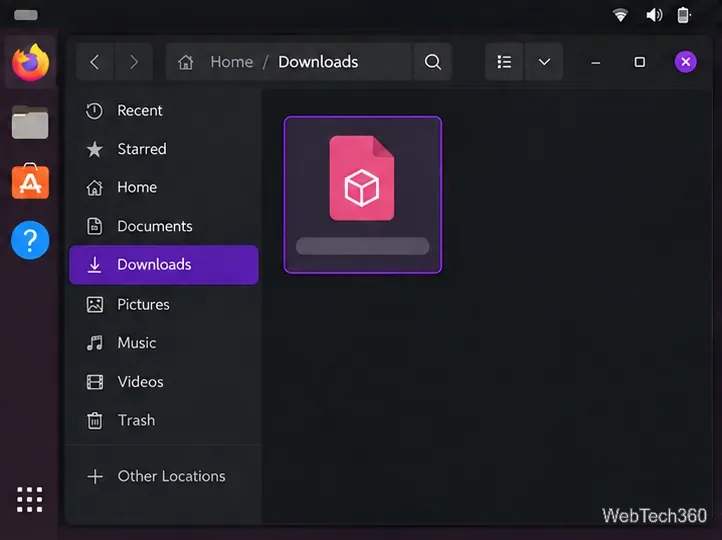Open Documents in the sidebar
The width and height of the screenshot is (722, 540).
[x=163, y=226]
